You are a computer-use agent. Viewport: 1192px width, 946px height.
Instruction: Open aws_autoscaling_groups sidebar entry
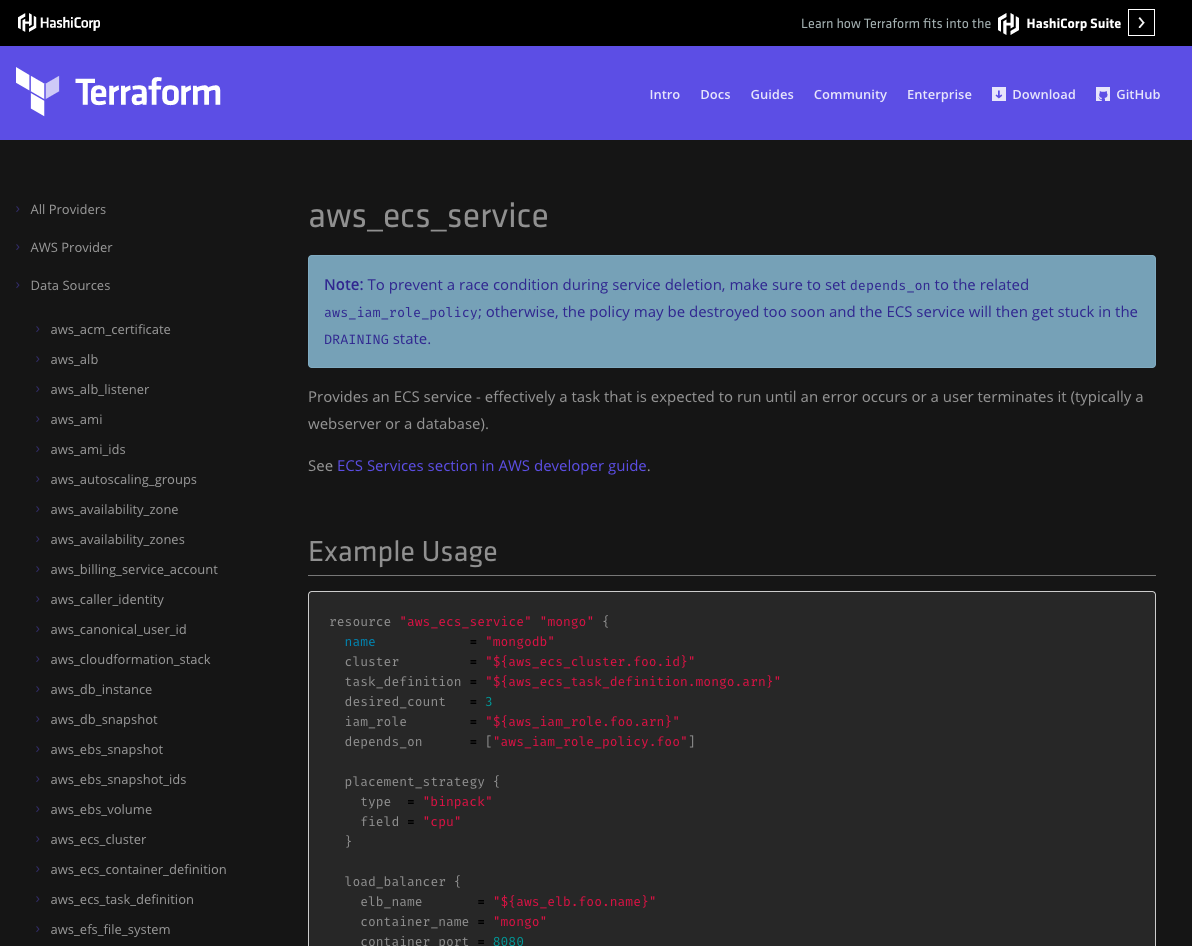coord(123,479)
